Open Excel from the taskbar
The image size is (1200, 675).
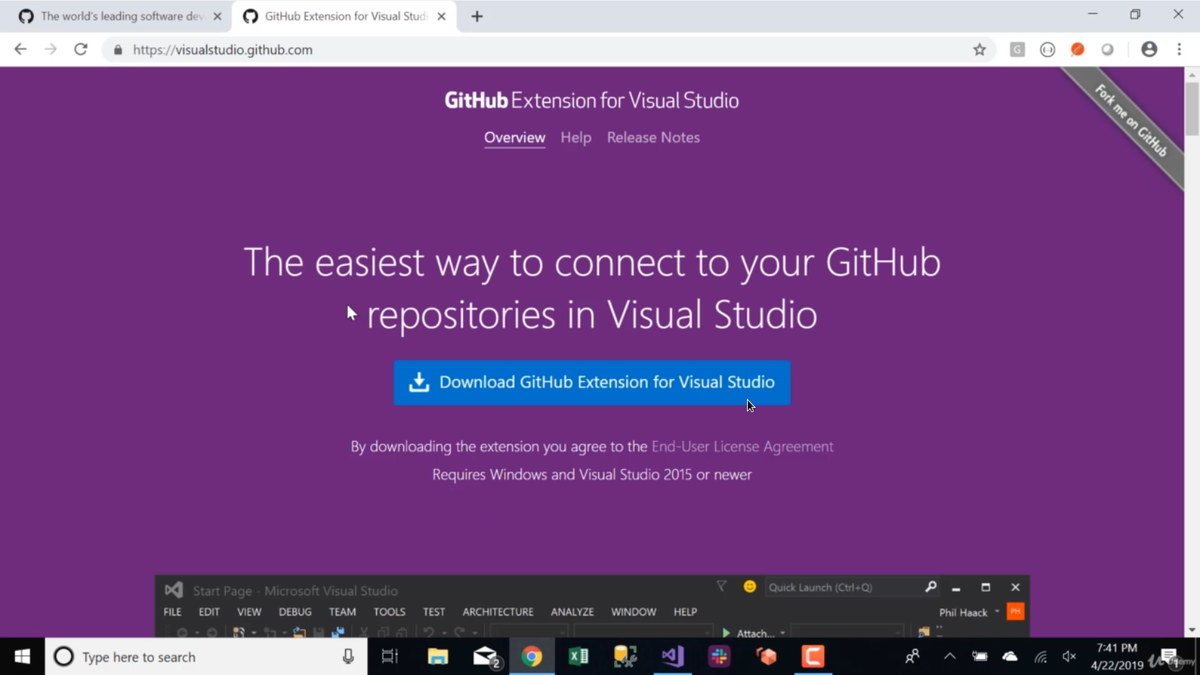[578, 657]
